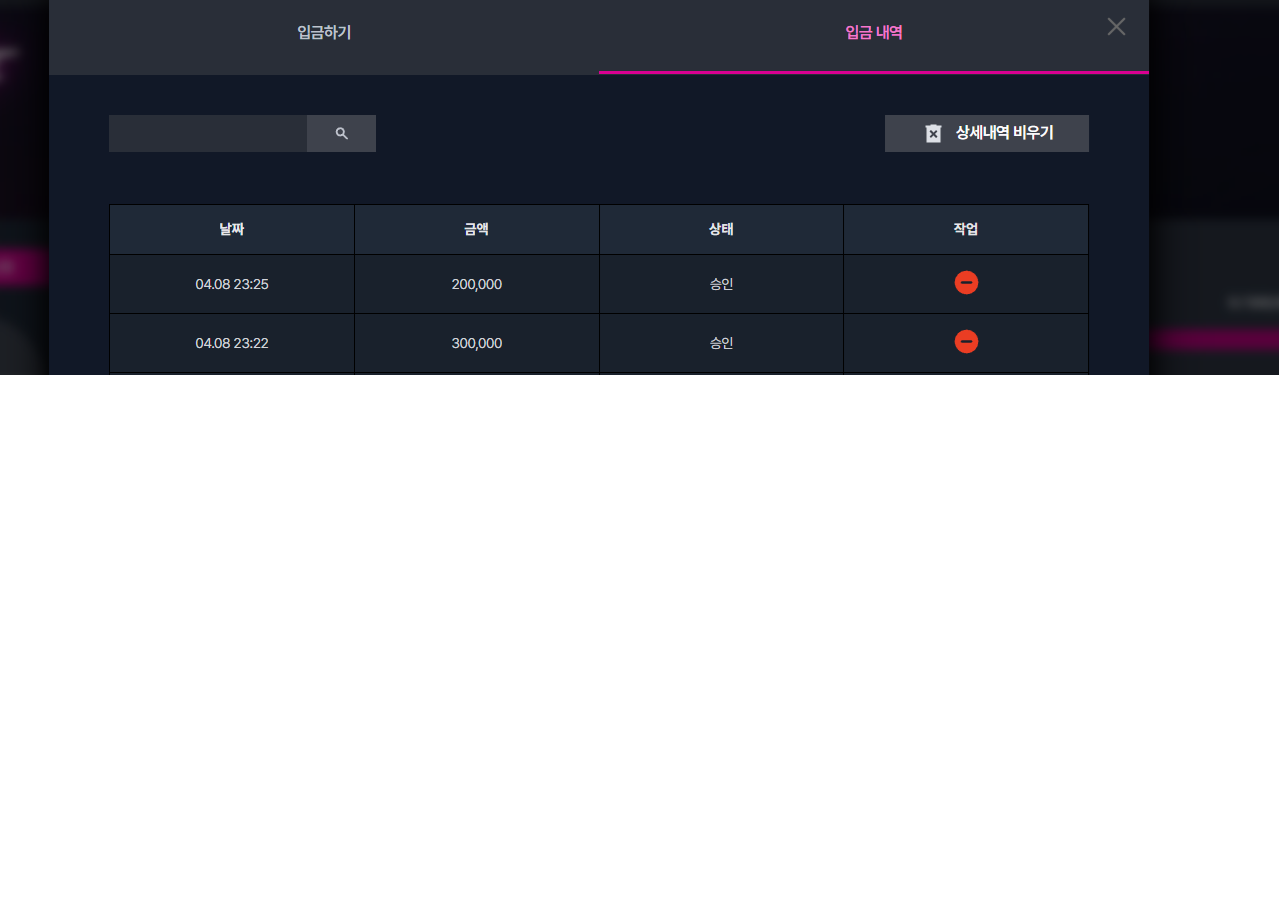Image resolution: width=1279 pixels, height=920 pixels.
Task: Close the deposit dialog with X
Action: 1116,27
